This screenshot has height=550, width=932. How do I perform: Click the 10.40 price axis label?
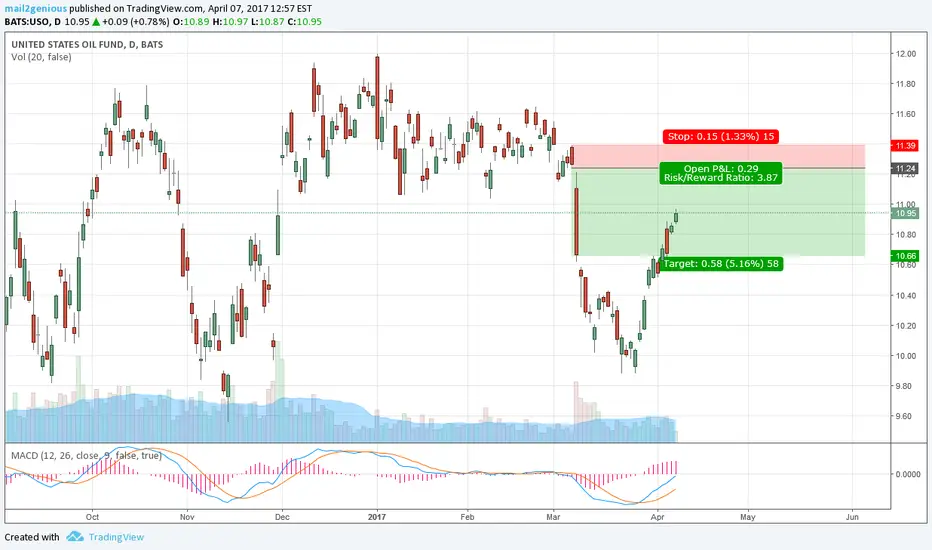point(906,296)
